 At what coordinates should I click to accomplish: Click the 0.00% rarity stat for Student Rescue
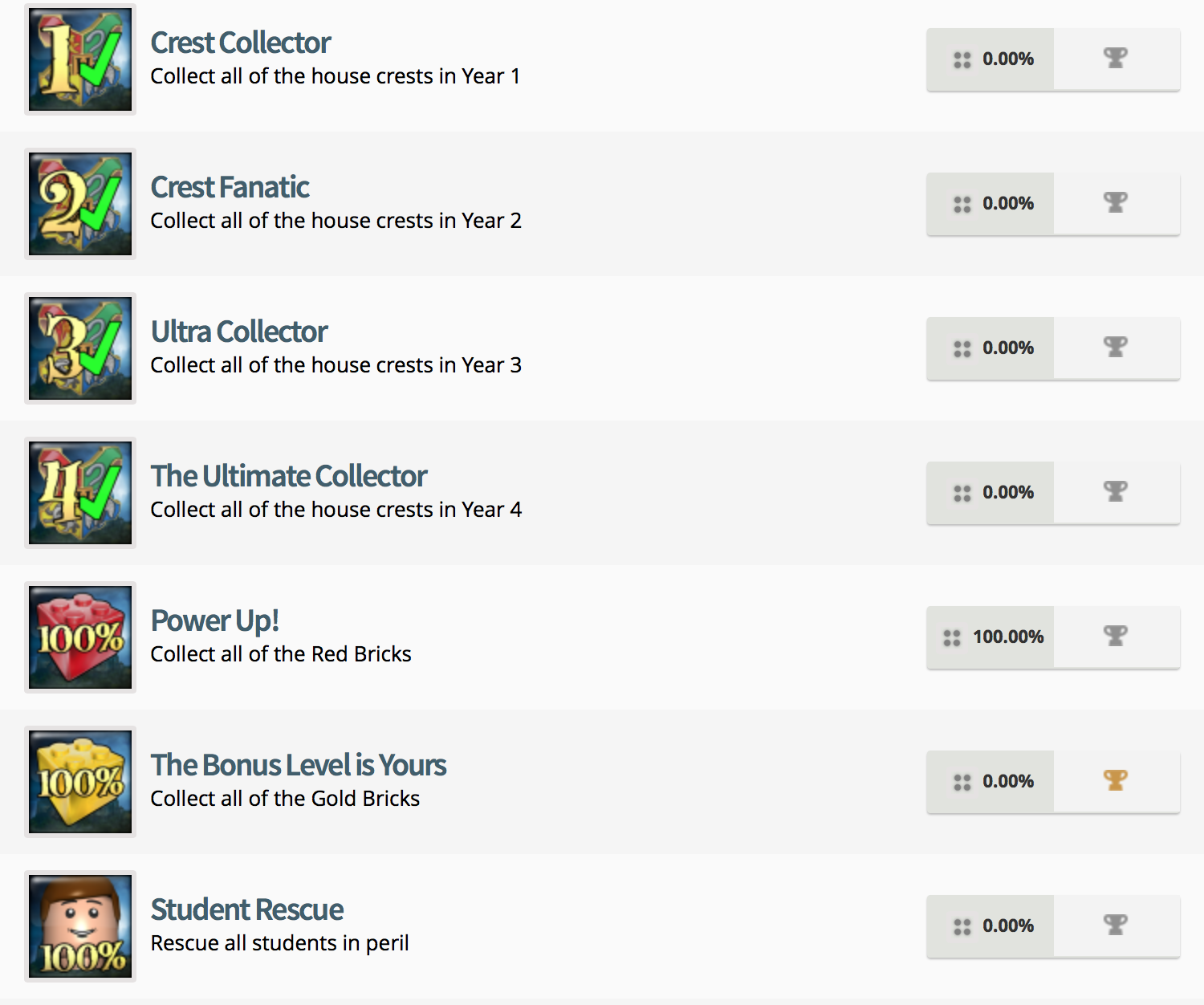[x=1007, y=926]
